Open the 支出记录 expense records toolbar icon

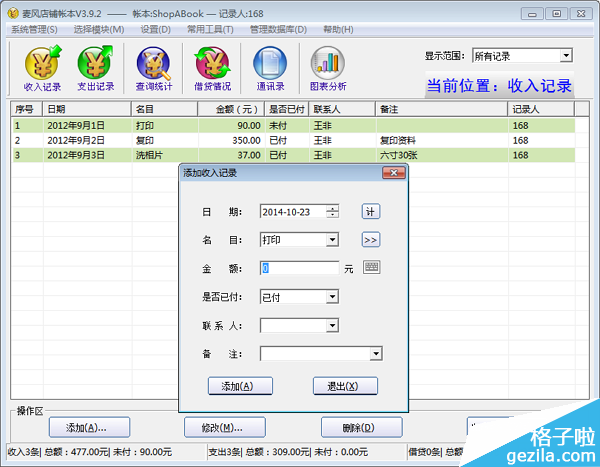click(x=96, y=70)
